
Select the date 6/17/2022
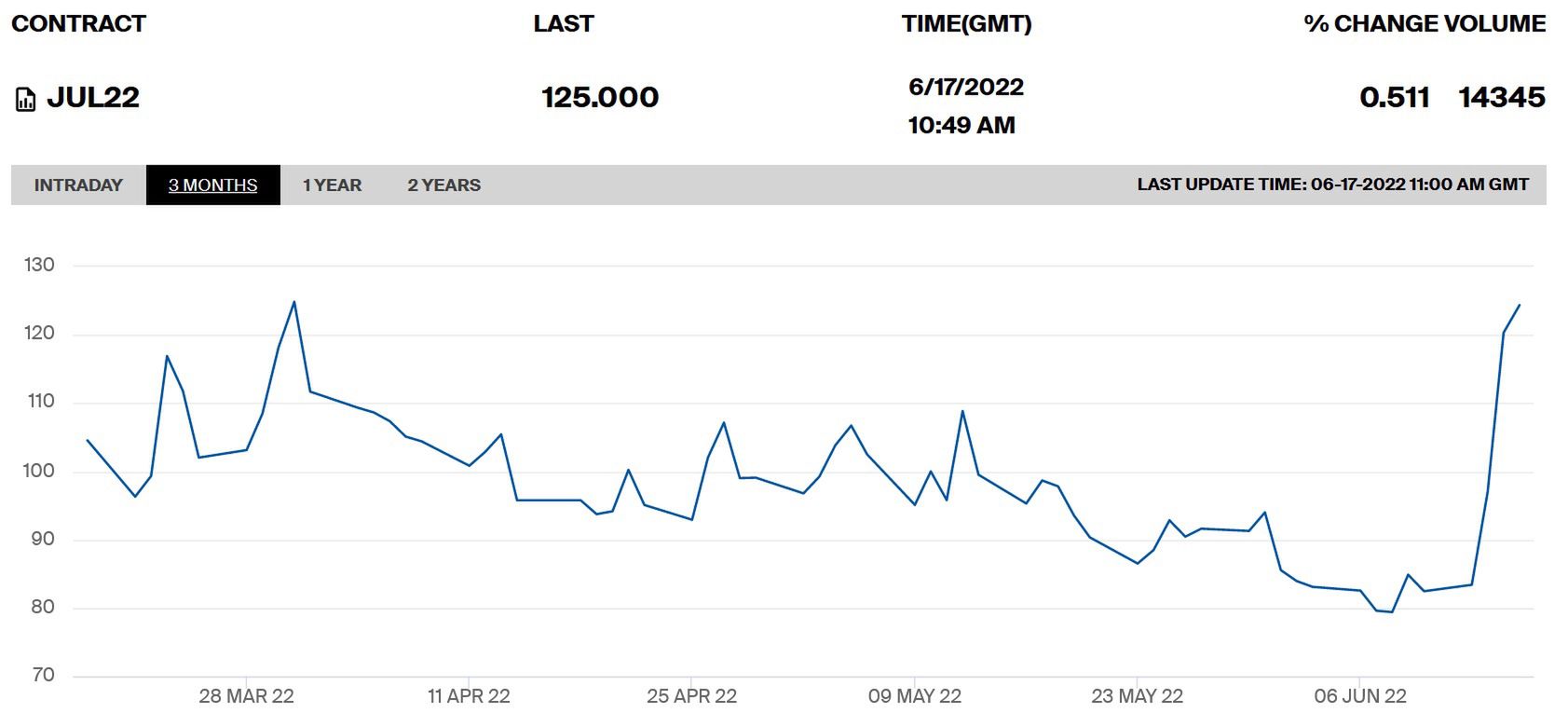966,88
